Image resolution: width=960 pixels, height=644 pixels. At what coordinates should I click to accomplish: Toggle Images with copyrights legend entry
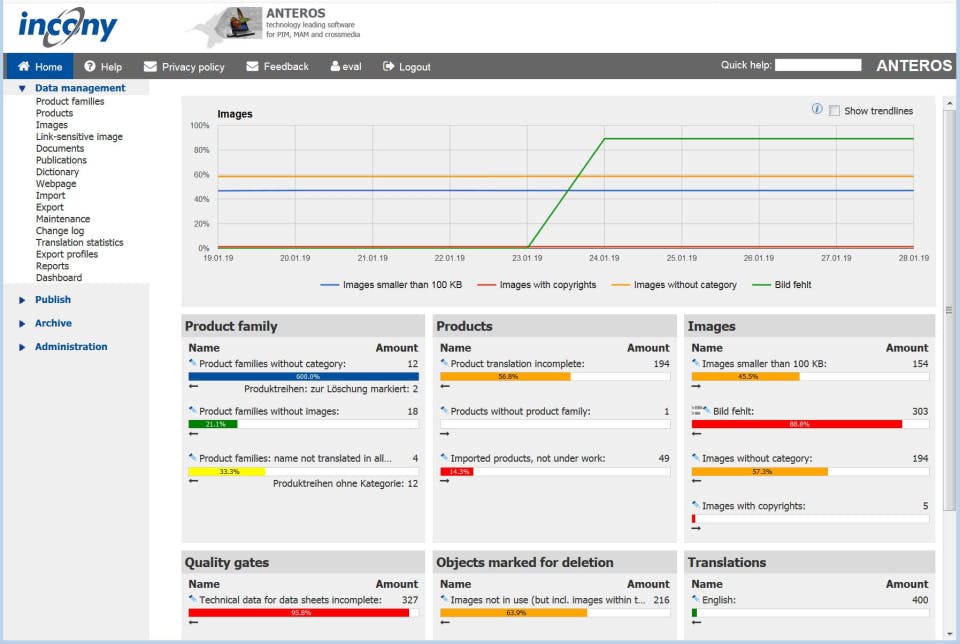tap(537, 285)
